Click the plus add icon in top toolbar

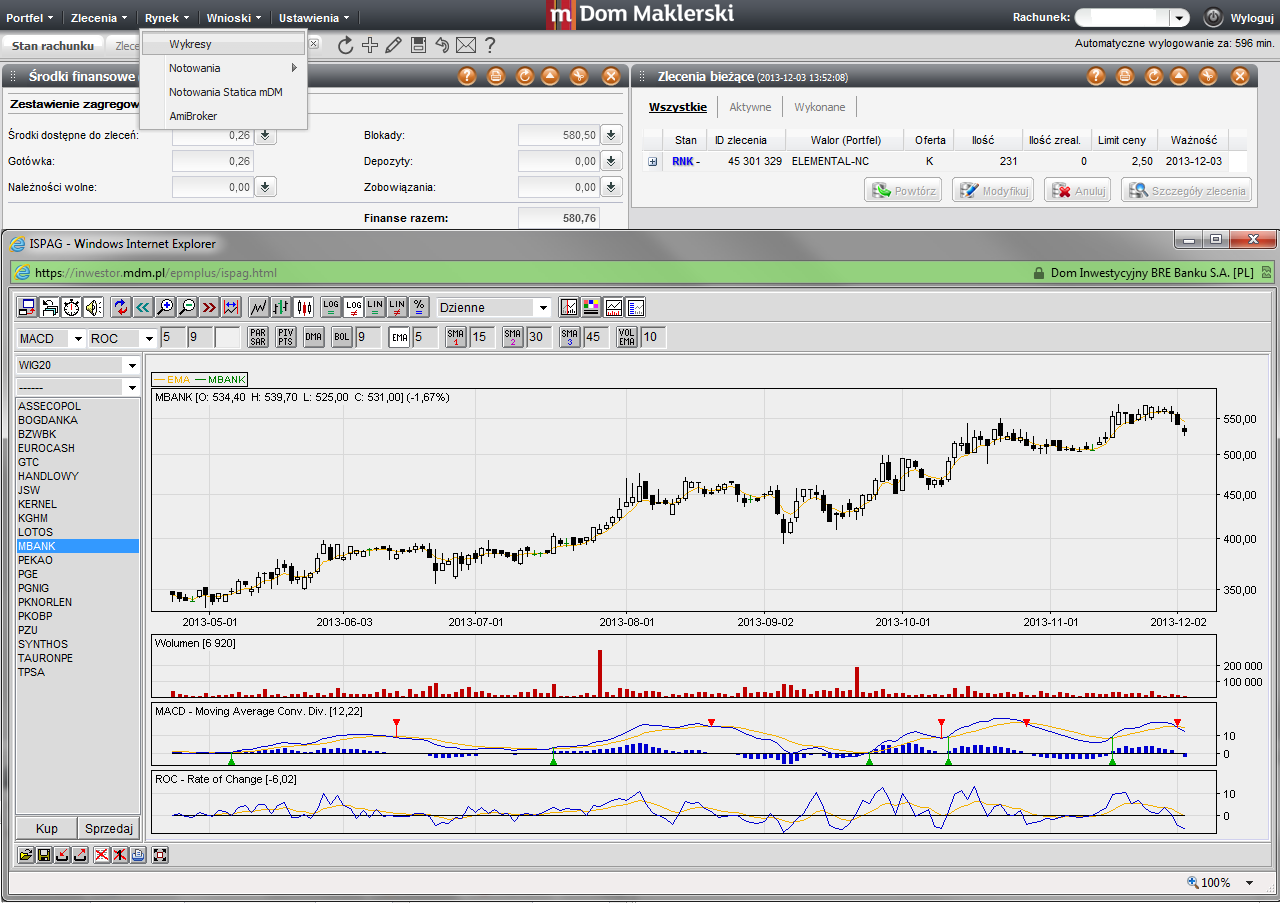tap(370, 44)
